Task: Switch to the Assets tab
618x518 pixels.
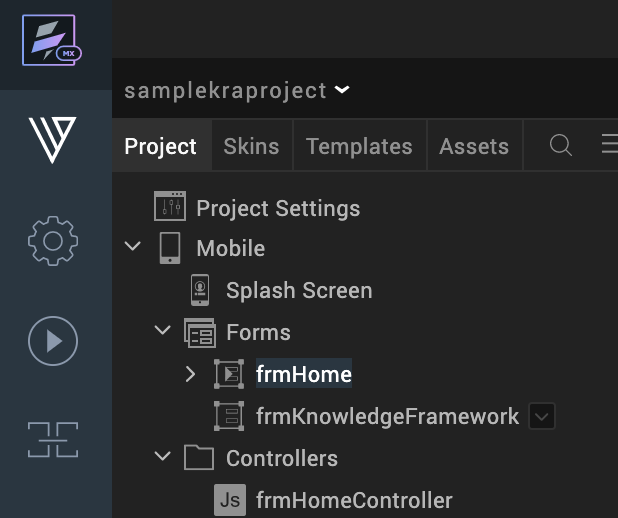Action: [474, 146]
